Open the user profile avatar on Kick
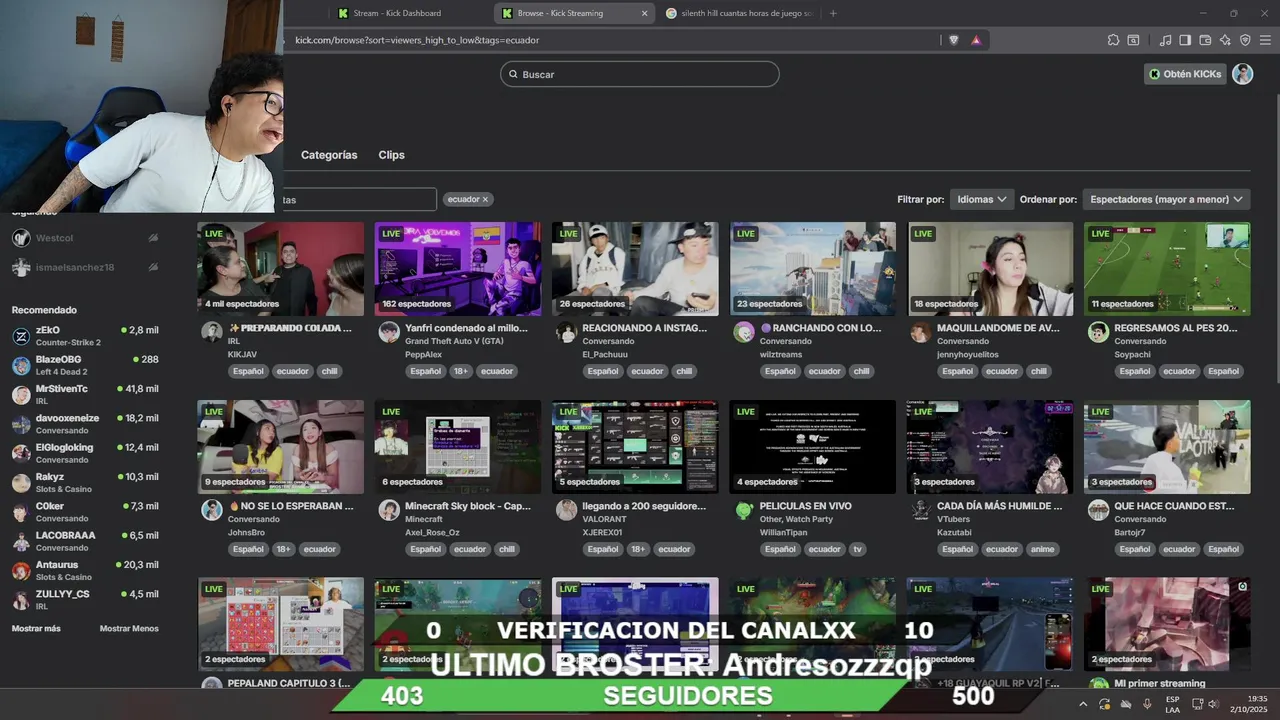The height and width of the screenshot is (720, 1280). [1242, 74]
